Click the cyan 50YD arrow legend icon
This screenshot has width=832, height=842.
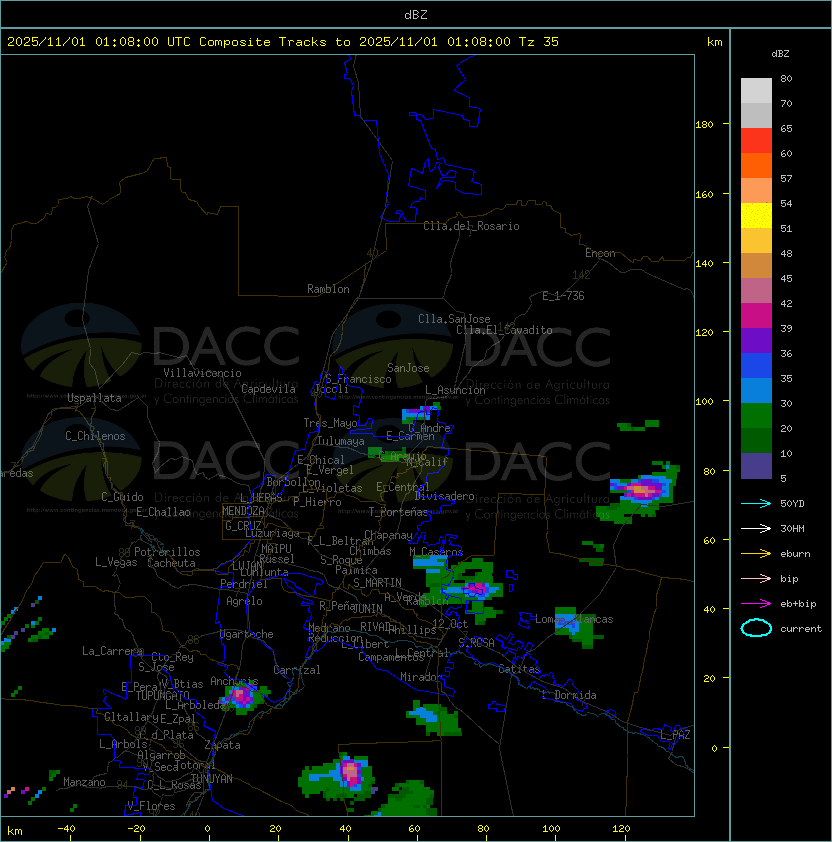pyautogui.click(x=756, y=503)
